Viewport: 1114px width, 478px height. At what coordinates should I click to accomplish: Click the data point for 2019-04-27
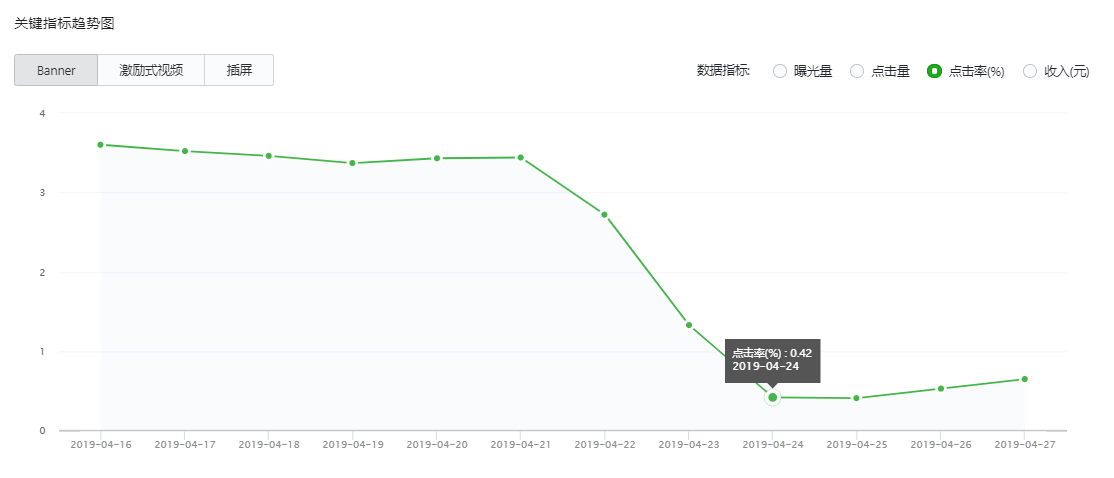pyautogui.click(x=1024, y=379)
